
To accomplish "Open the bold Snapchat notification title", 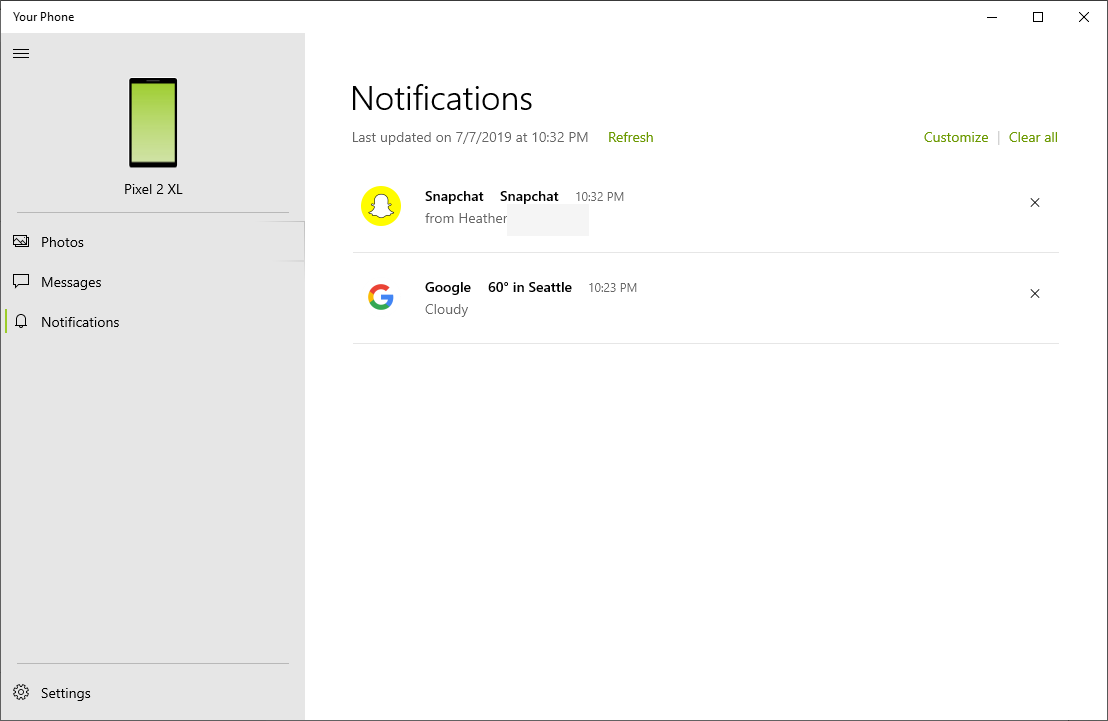I will [x=529, y=197].
